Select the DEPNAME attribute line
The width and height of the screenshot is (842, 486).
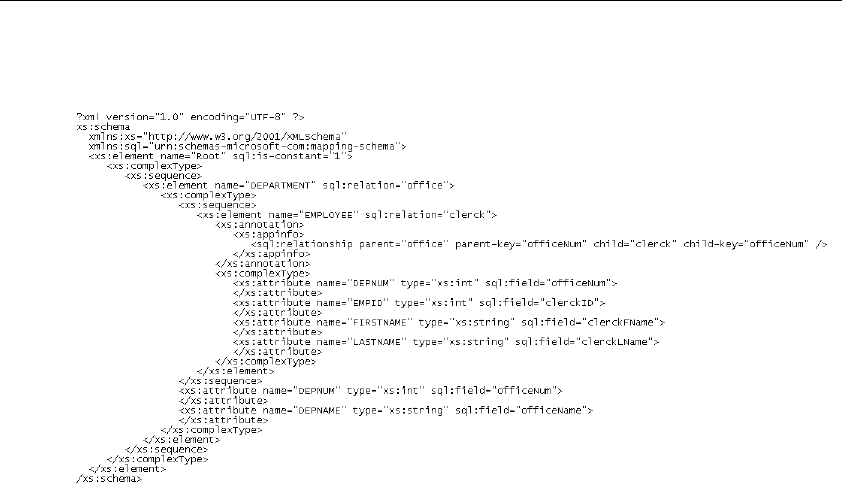[386, 410]
